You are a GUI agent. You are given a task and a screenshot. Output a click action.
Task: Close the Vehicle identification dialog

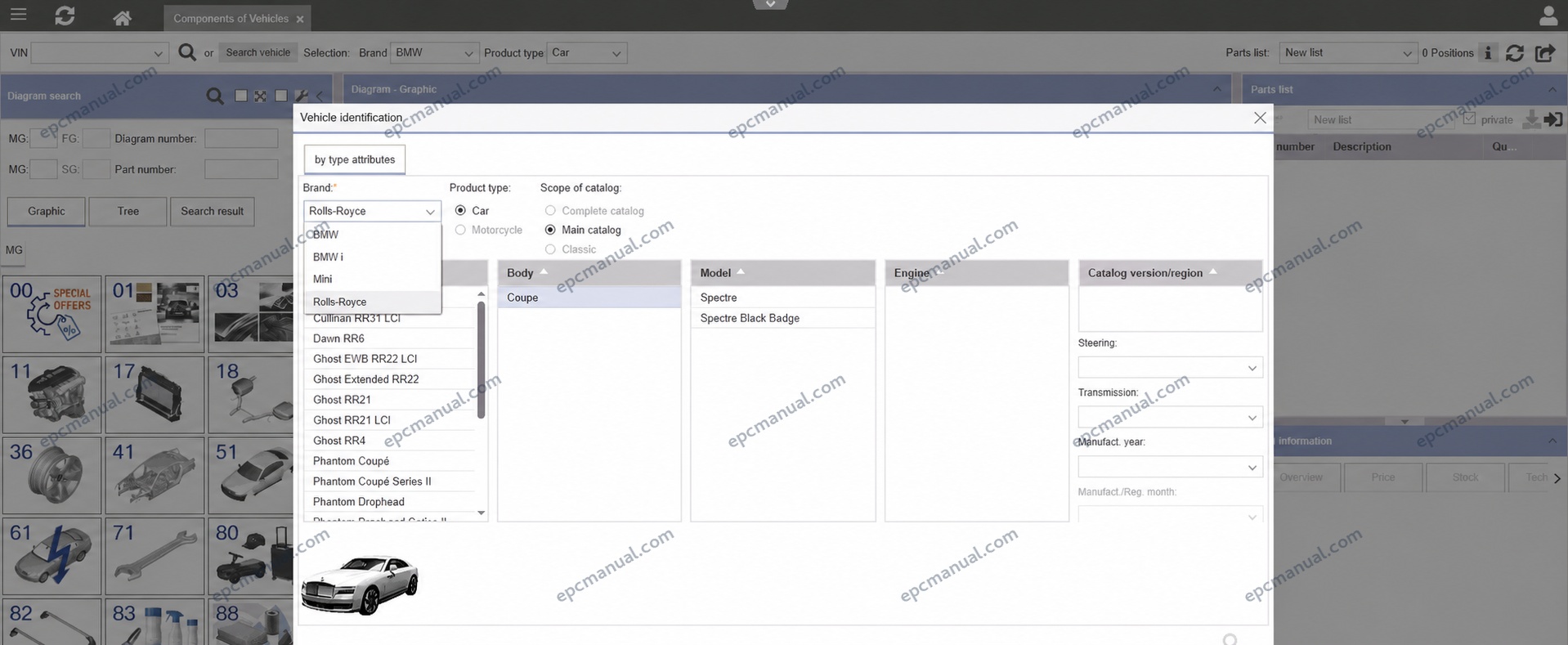point(1260,118)
